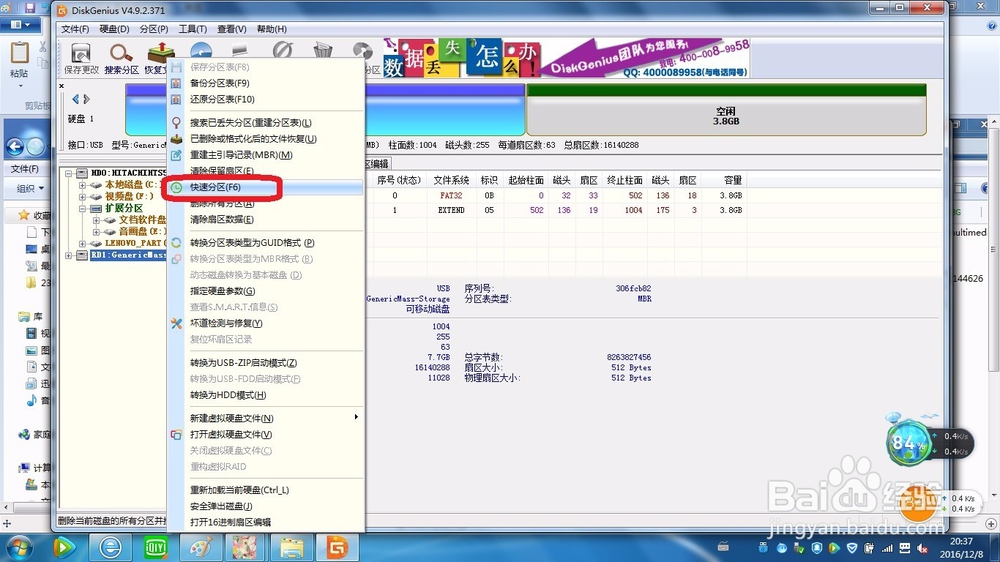
Task: Open the 分区(P) menu
Action: tap(154, 29)
